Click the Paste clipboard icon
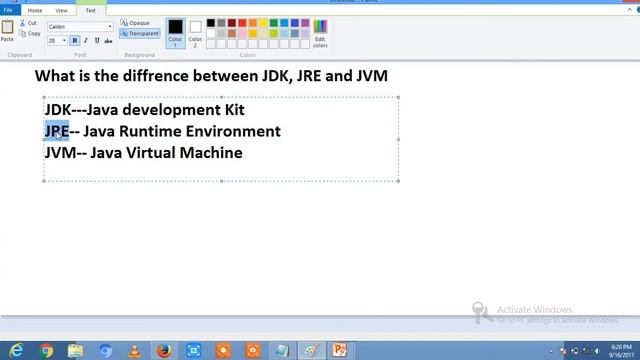This screenshot has width=640, height=360. [7, 27]
